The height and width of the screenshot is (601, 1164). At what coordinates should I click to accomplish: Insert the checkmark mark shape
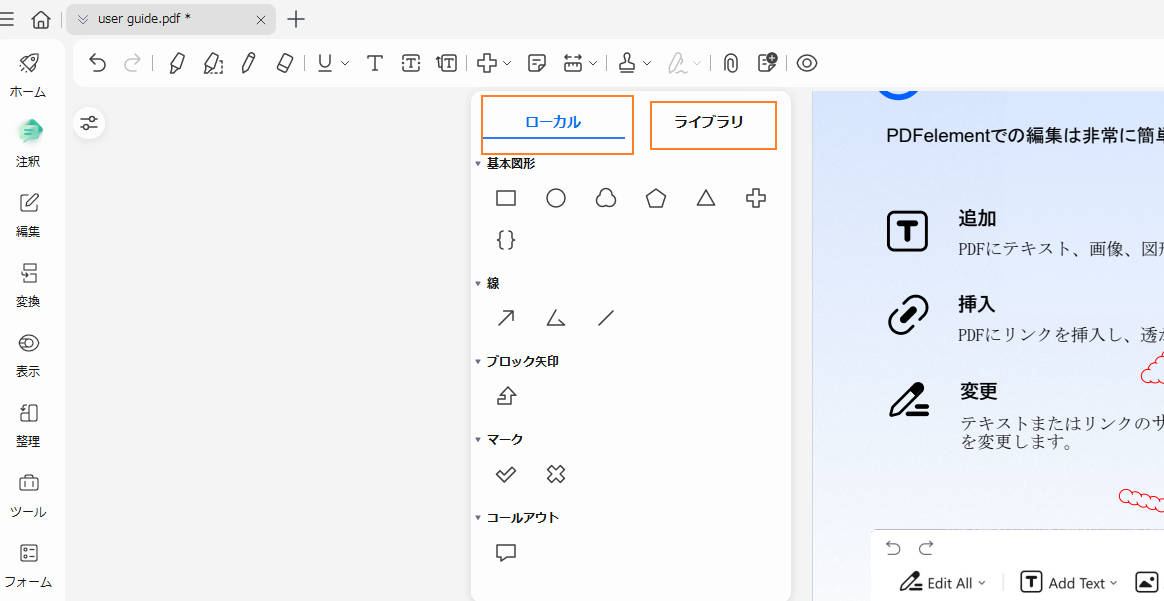pyautogui.click(x=506, y=474)
